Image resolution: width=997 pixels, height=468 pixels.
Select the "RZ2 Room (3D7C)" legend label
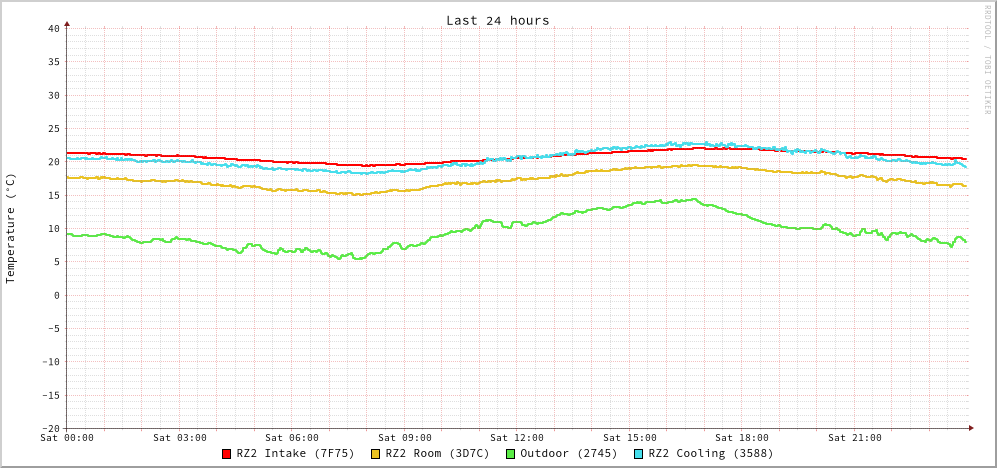437,453
